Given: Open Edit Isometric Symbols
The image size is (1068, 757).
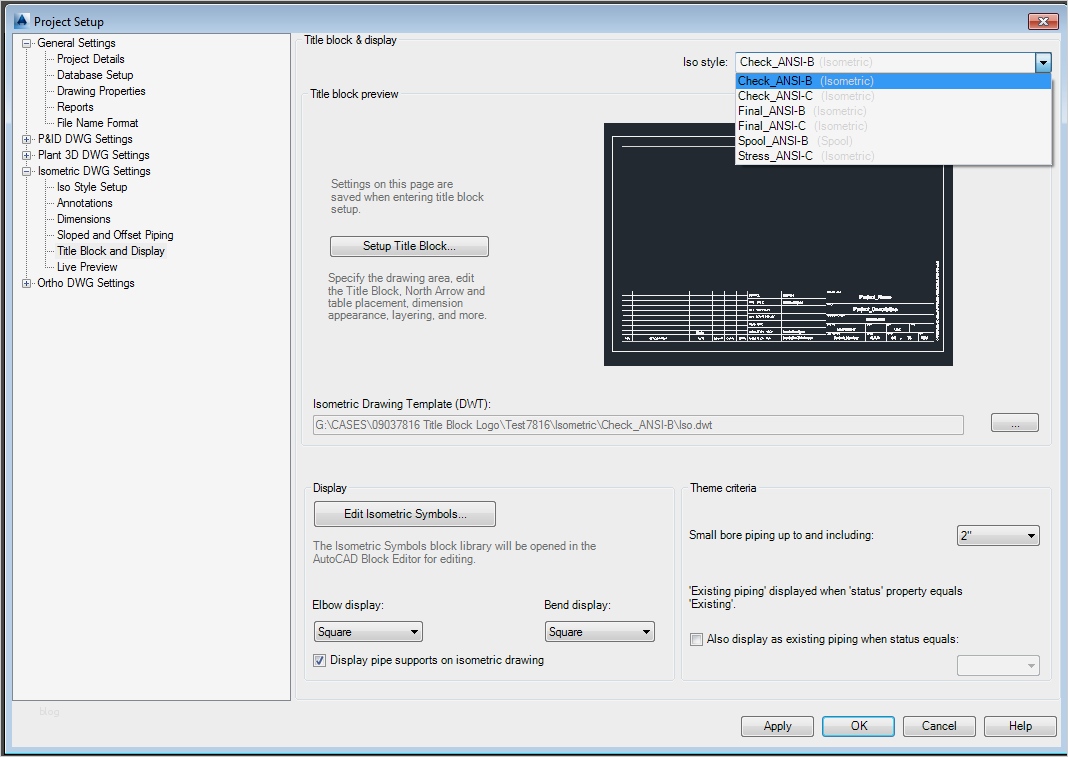Looking at the screenshot, I should [x=405, y=514].
